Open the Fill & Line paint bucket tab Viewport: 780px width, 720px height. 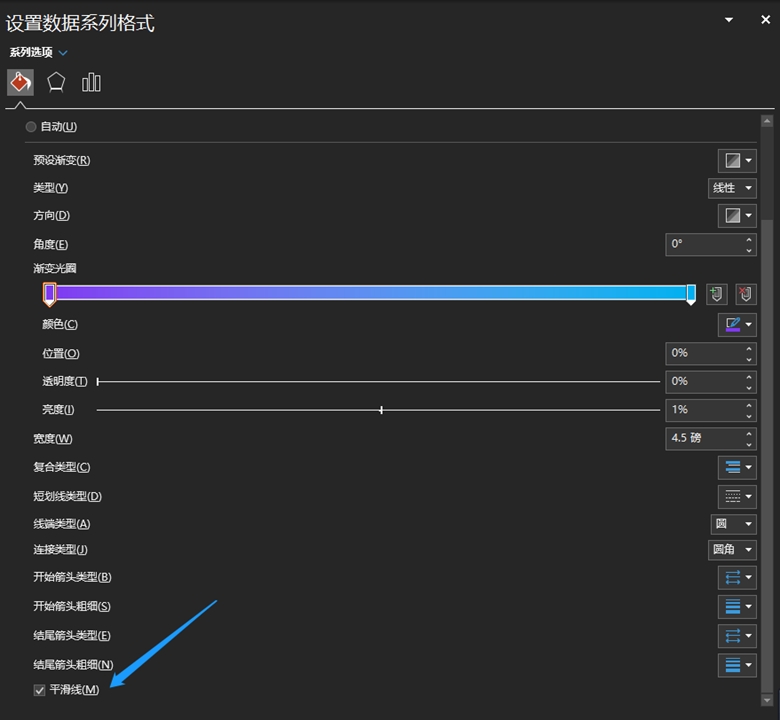click(20, 82)
